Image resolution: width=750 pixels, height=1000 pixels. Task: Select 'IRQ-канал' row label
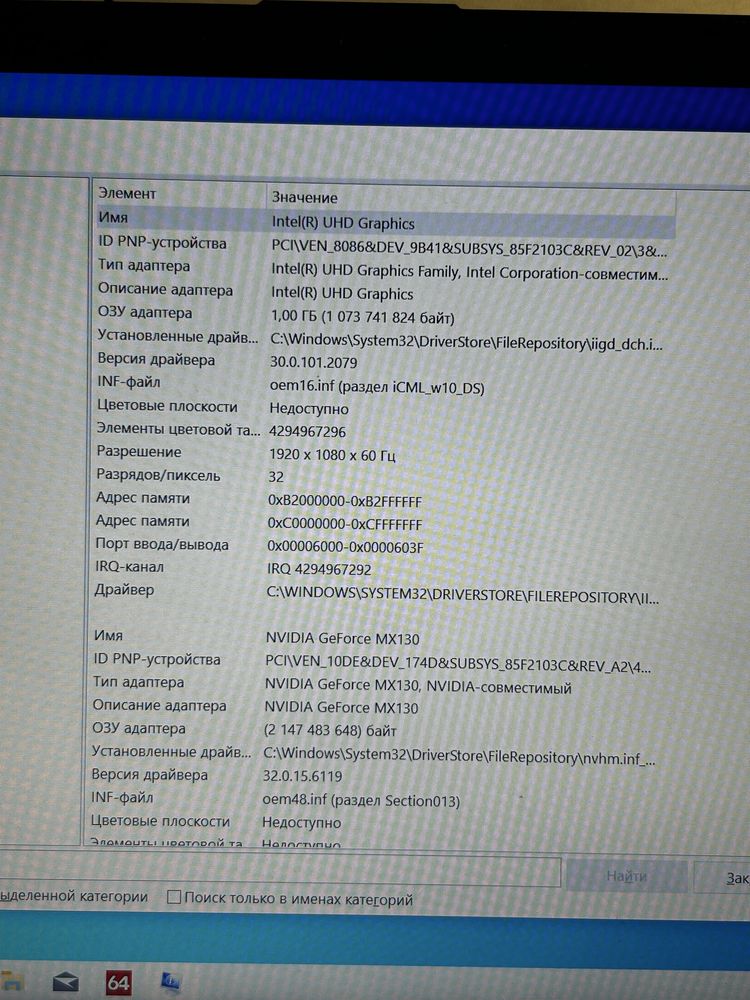[x=129, y=567]
